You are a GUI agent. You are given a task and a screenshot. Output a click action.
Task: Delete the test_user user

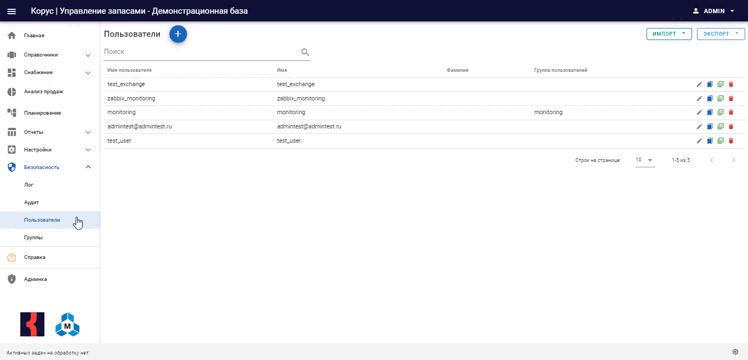point(731,141)
